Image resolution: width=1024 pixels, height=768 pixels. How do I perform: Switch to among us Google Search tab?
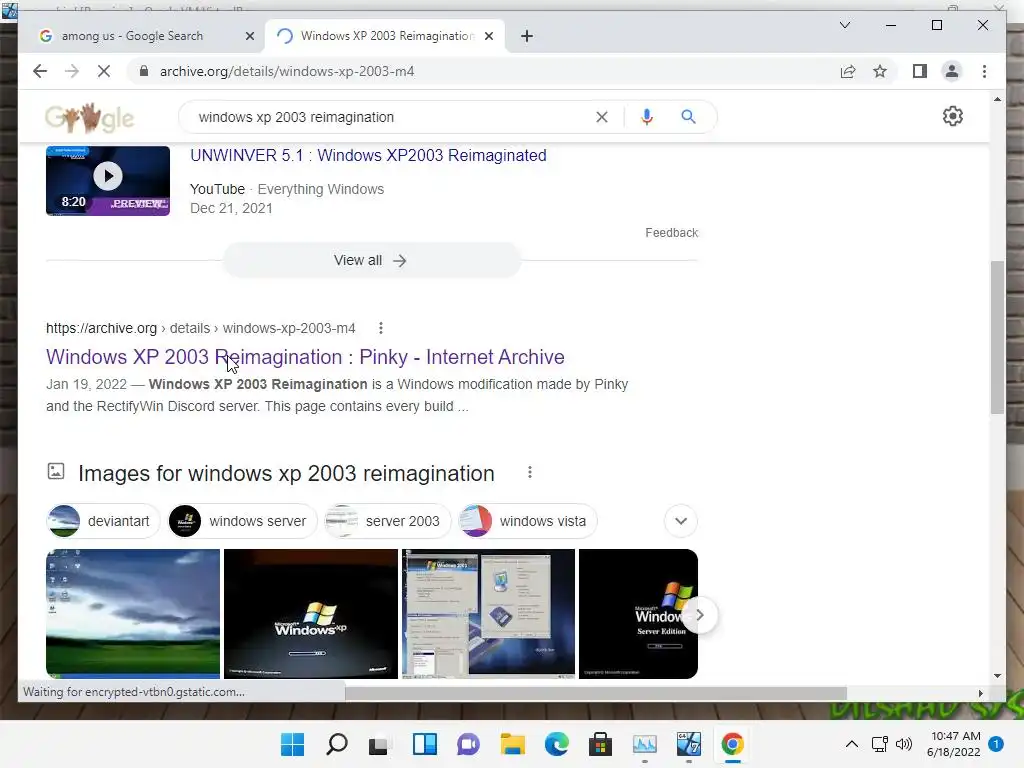pyautogui.click(x=132, y=36)
